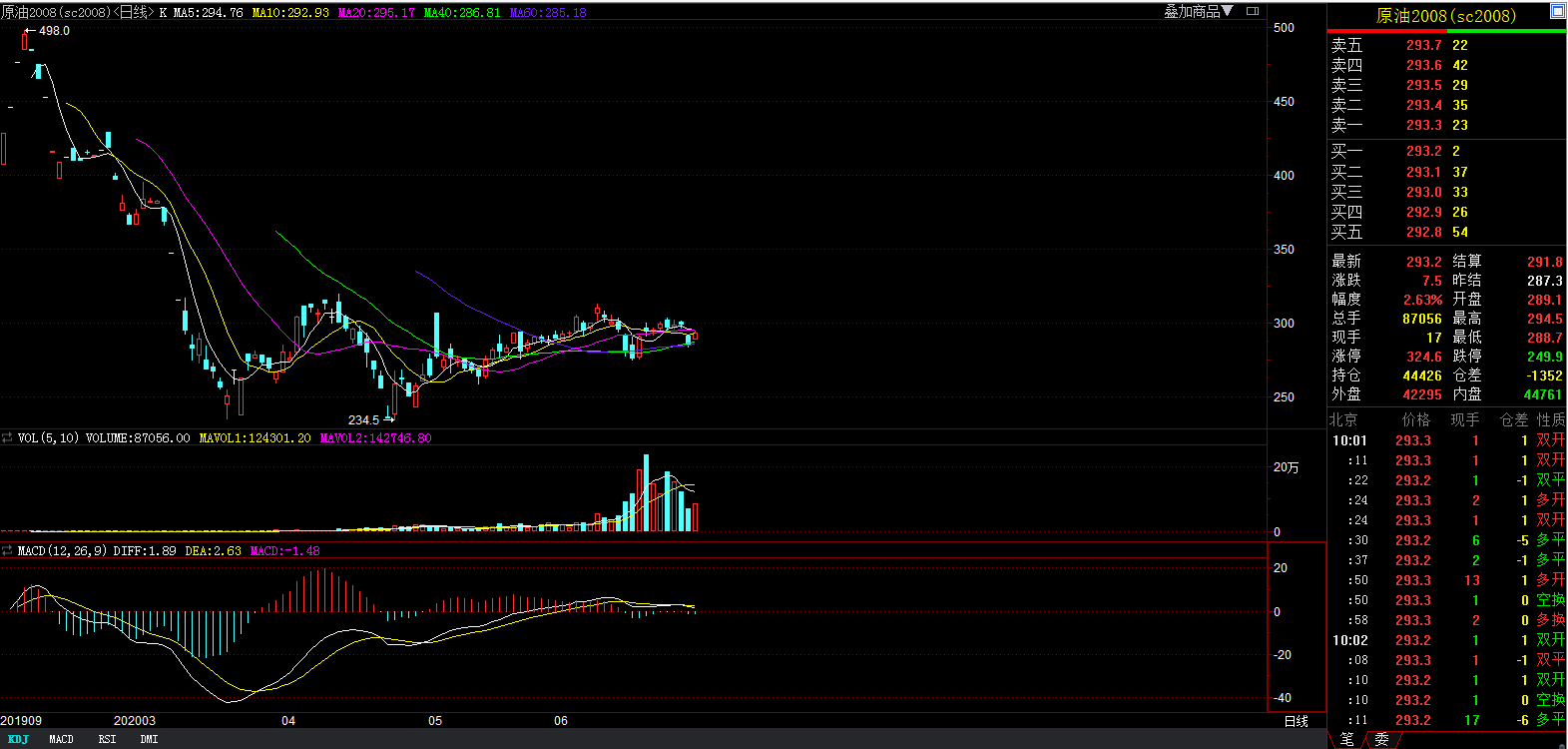Click the 幅度 value 2.63%
Viewport: 1568px width, 749px height.
click(1422, 300)
